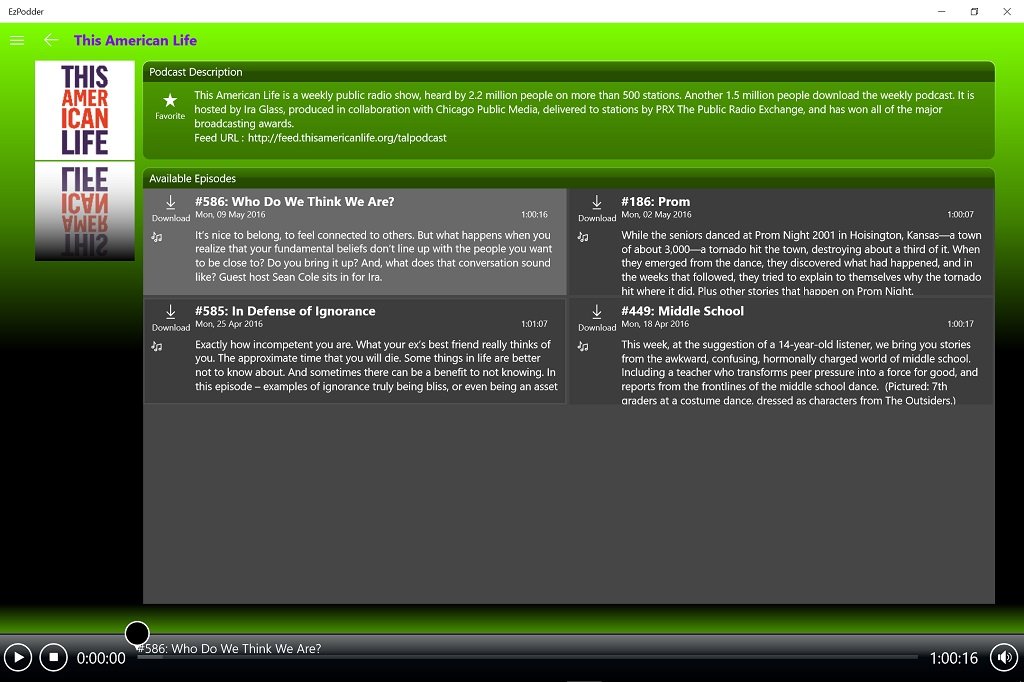The width and height of the screenshot is (1024, 682).
Task: Download episode #186: Prom
Action: [x=597, y=208]
